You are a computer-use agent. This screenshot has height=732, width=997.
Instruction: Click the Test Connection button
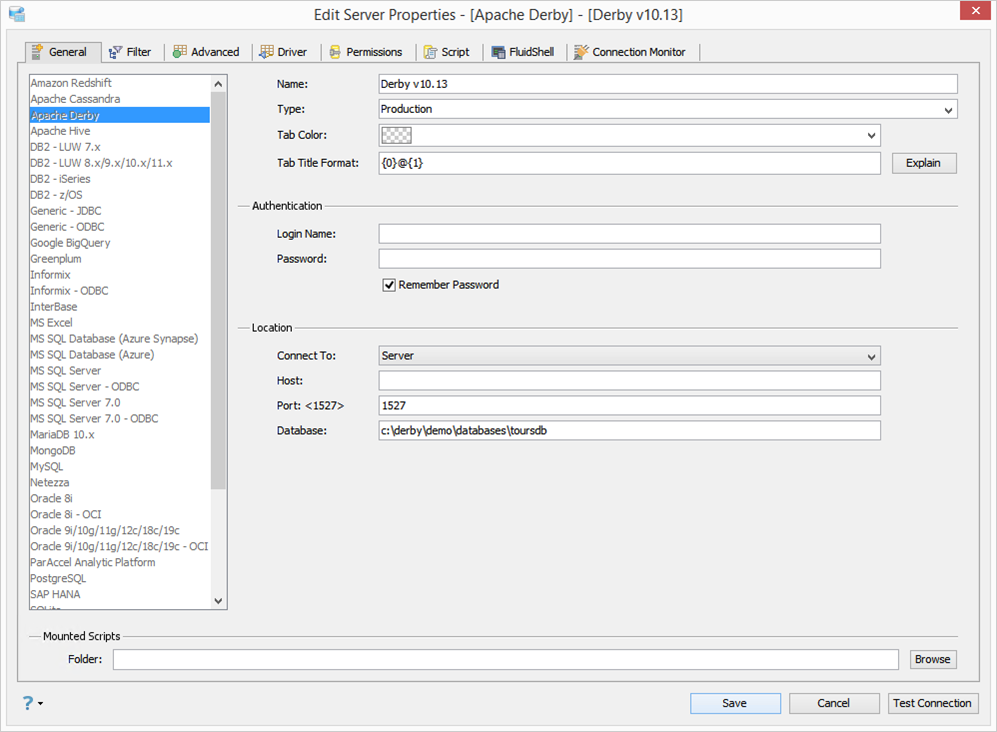(932, 703)
